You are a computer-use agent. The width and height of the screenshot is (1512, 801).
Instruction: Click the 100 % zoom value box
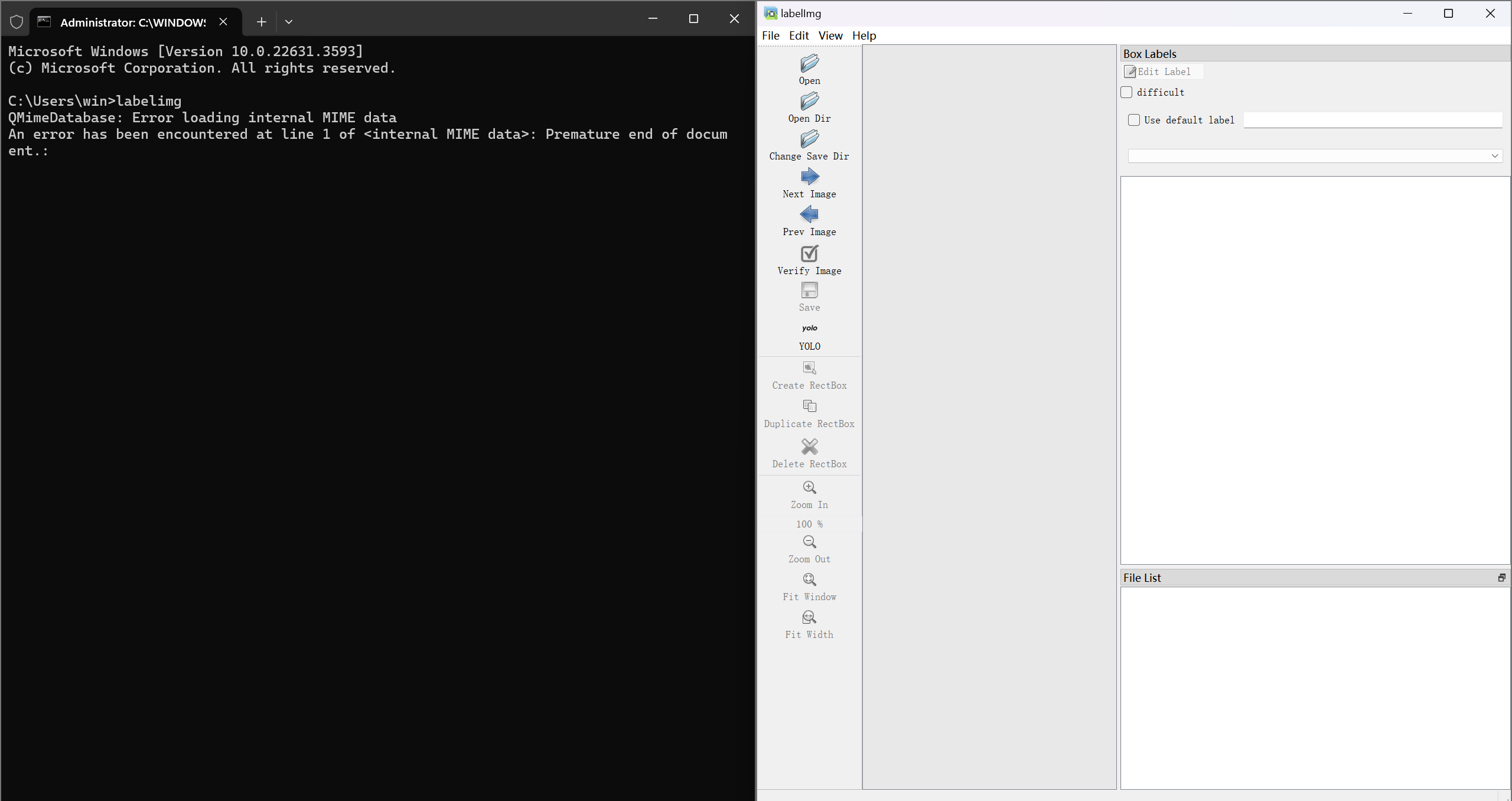pos(809,524)
